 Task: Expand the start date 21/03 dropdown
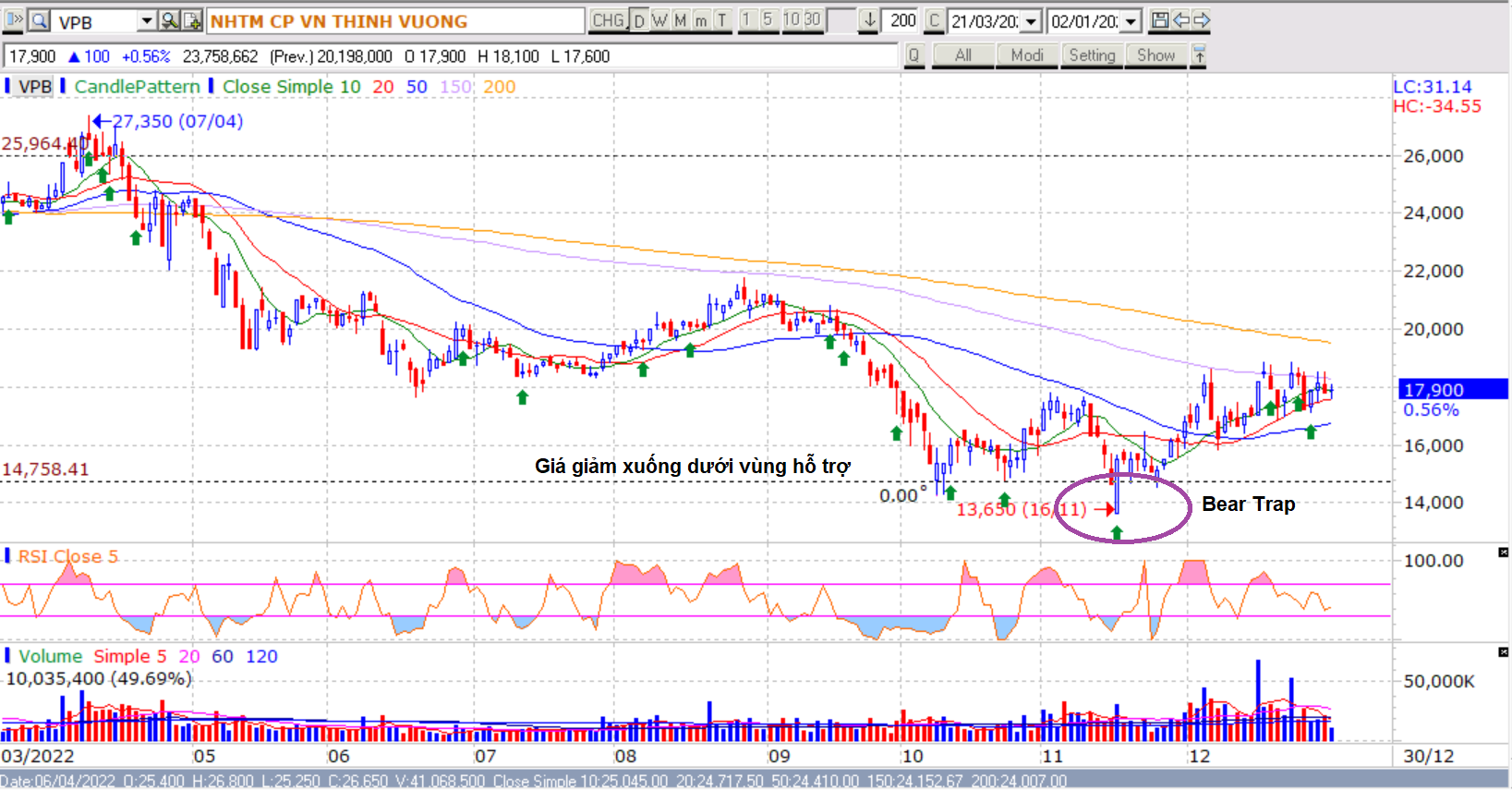point(1031,20)
